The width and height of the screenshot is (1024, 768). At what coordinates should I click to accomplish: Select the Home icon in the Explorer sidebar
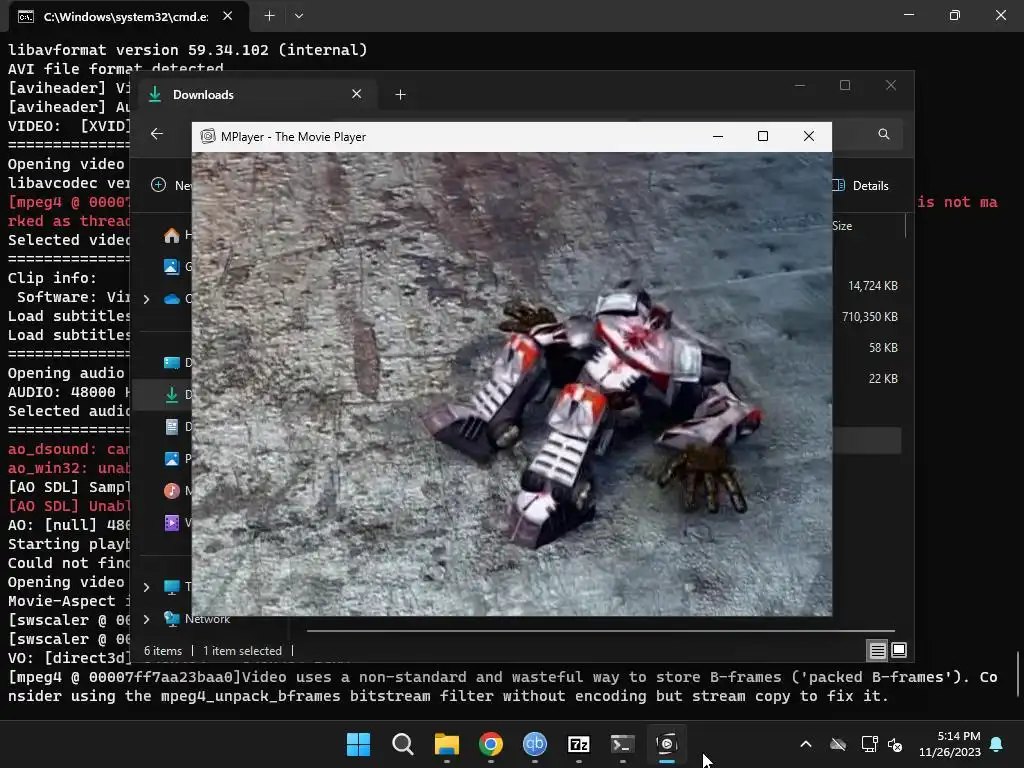pyautogui.click(x=172, y=235)
